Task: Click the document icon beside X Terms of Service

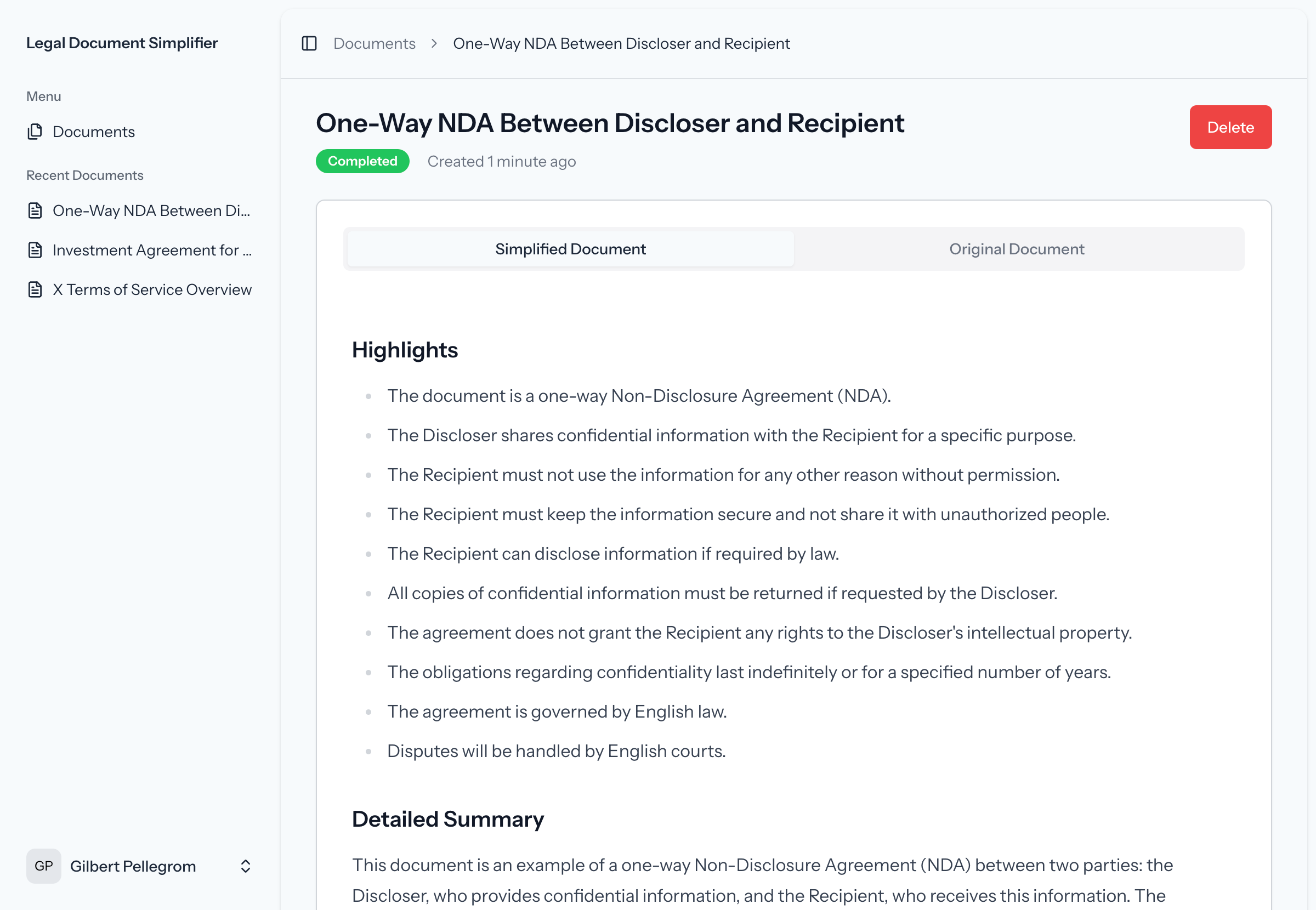Action: [35, 289]
